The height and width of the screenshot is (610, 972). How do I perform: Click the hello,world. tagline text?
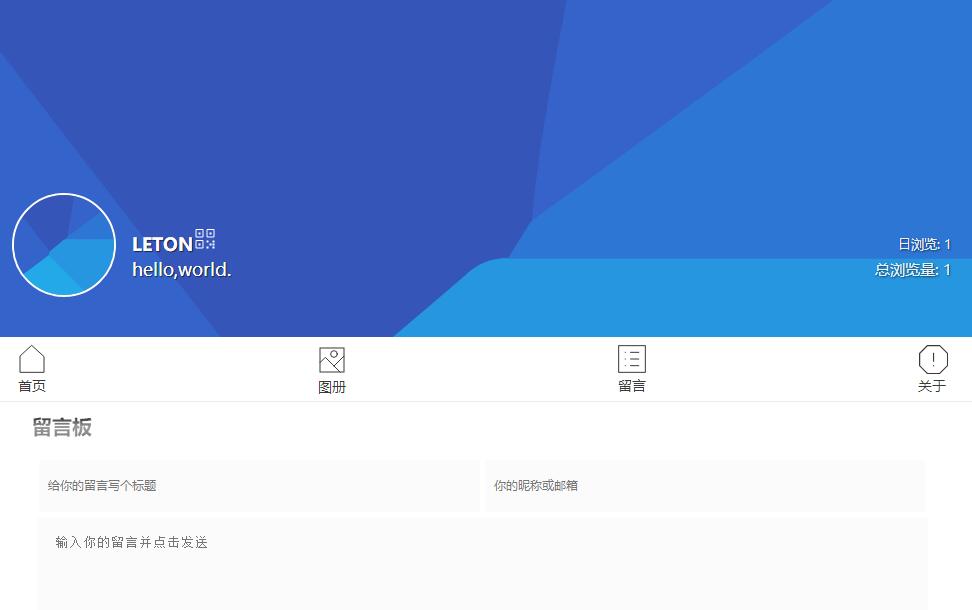(x=182, y=270)
